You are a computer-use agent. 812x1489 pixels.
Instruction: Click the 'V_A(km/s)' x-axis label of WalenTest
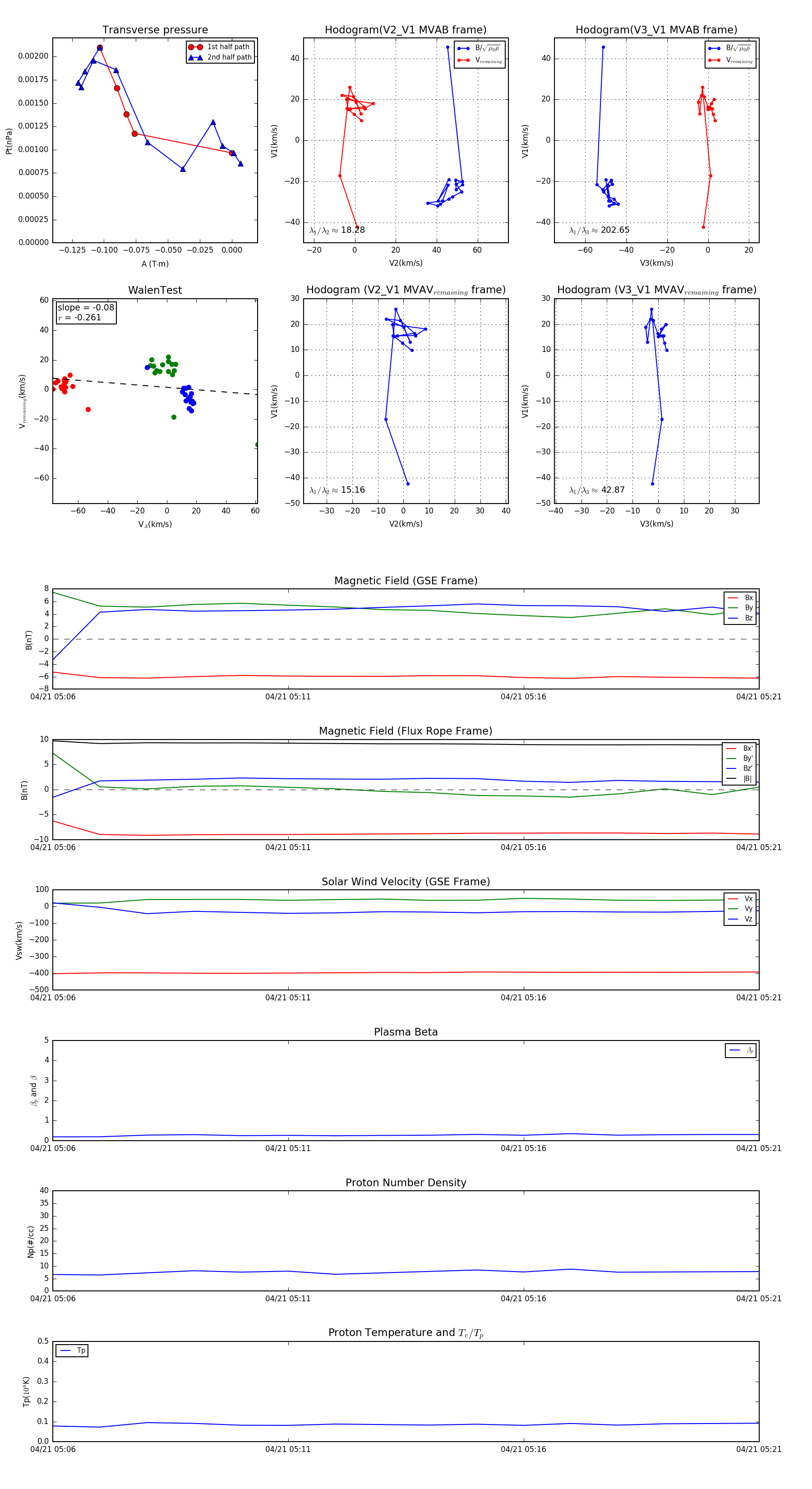[155, 524]
